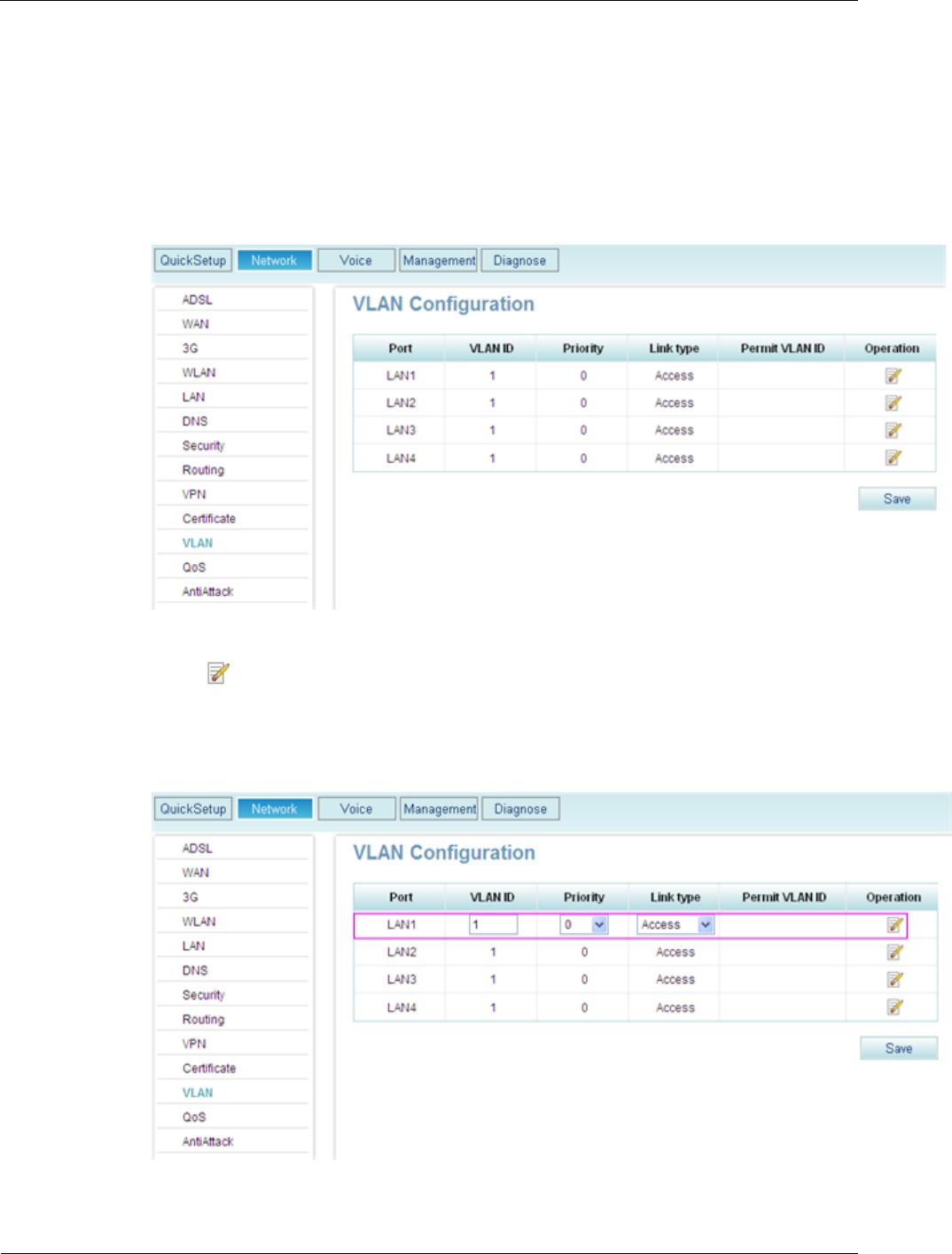This screenshot has height=1254, width=952.
Task: Click LAN4 port cell in lower table
Action: pyautogui.click(x=402, y=1007)
